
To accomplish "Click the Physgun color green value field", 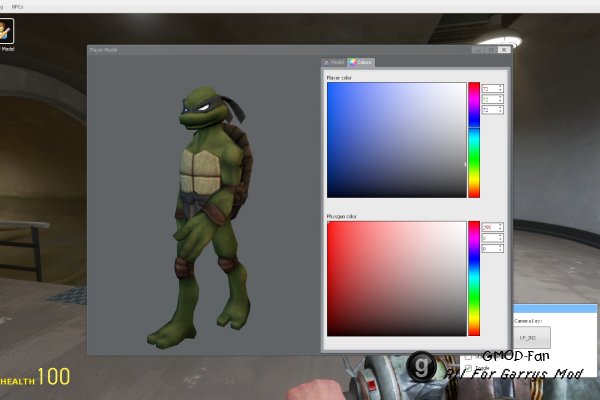I will (x=492, y=238).
